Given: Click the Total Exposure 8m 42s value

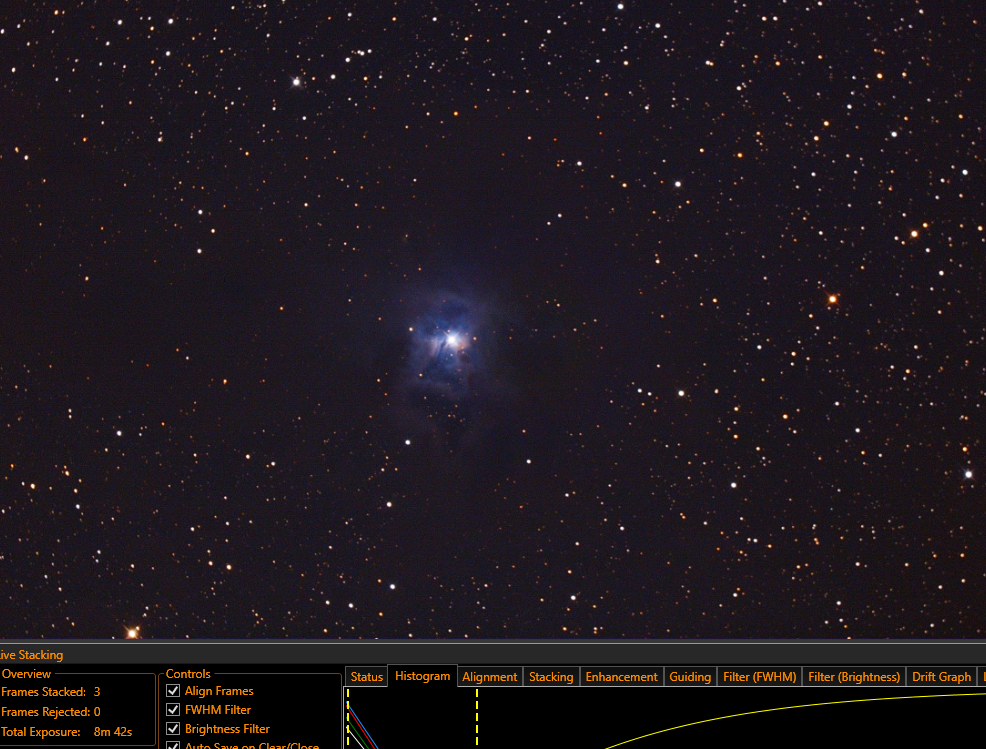Looking at the screenshot, I should click(x=113, y=732).
